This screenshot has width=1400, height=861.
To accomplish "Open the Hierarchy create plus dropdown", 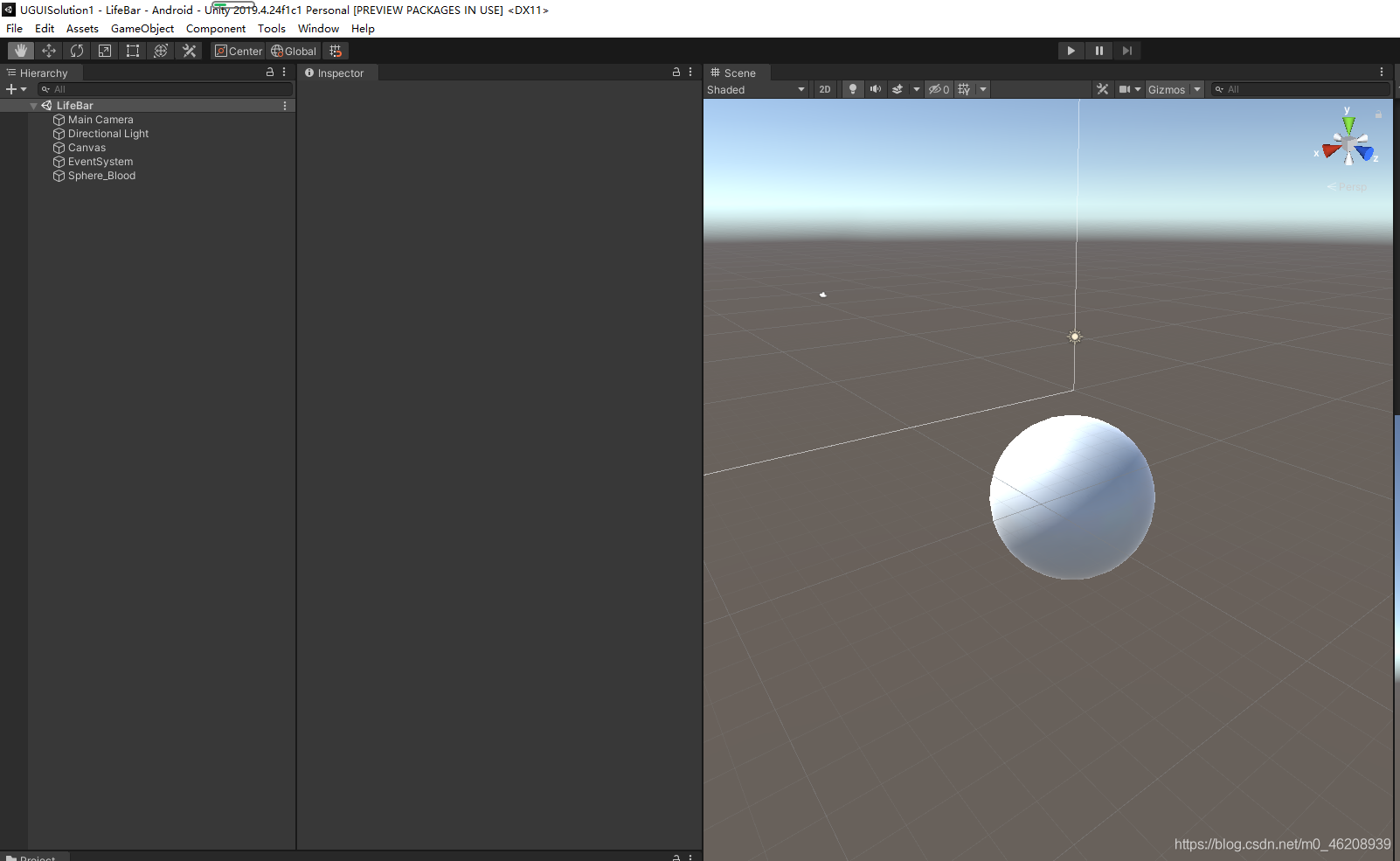I will (17, 89).
